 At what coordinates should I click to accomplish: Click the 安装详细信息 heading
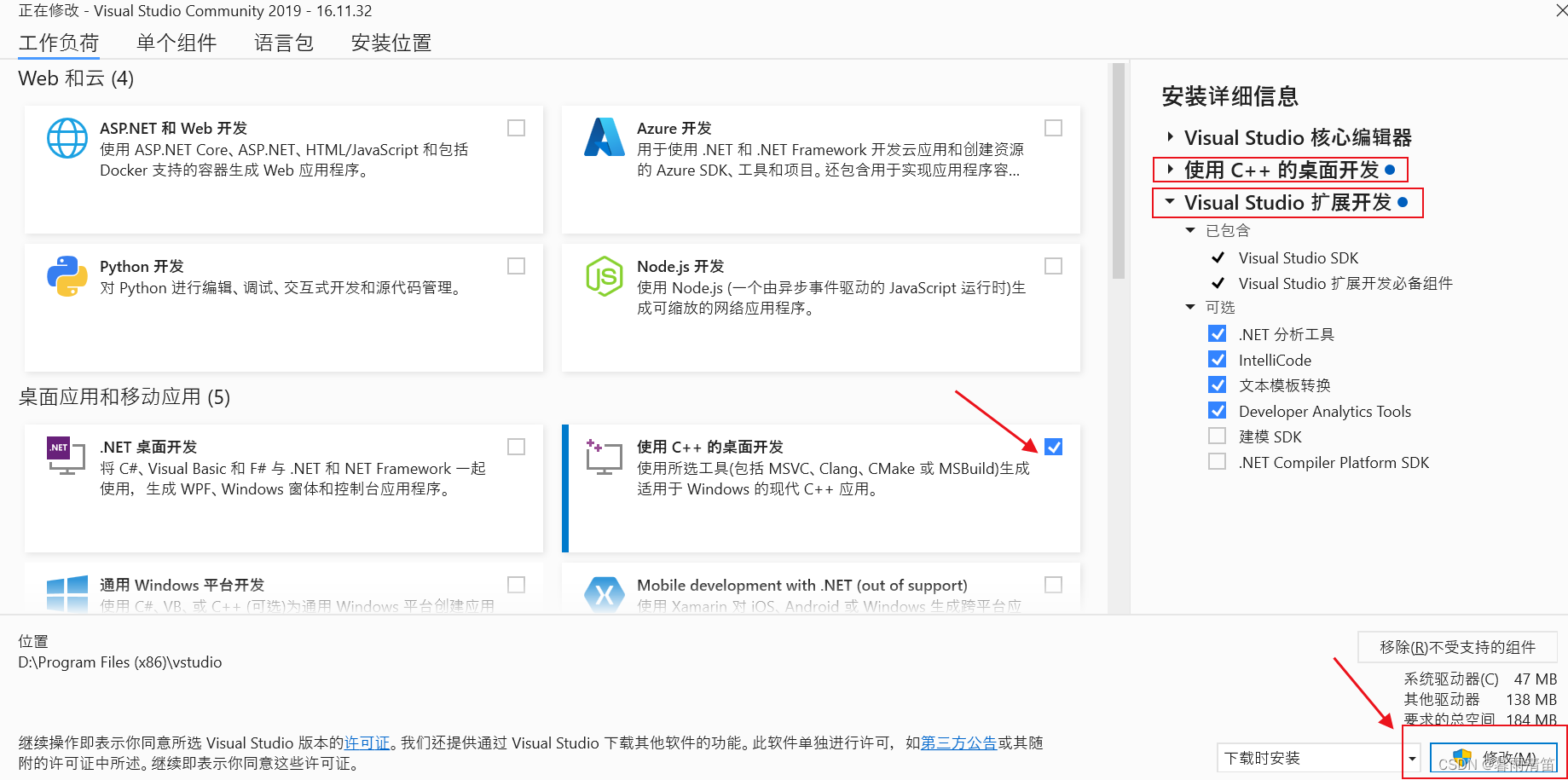[1230, 96]
